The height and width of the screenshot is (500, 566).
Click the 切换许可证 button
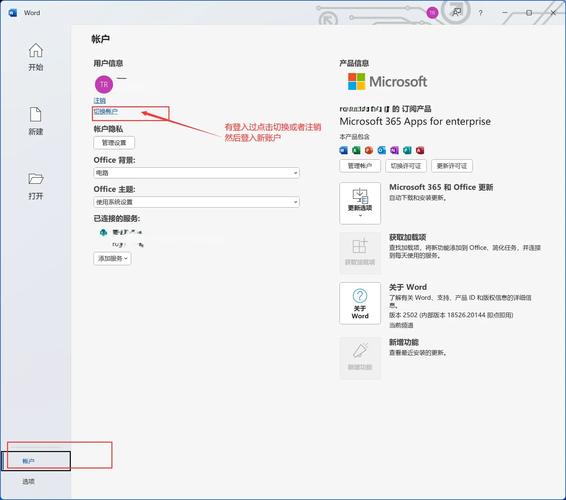(x=406, y=166)
